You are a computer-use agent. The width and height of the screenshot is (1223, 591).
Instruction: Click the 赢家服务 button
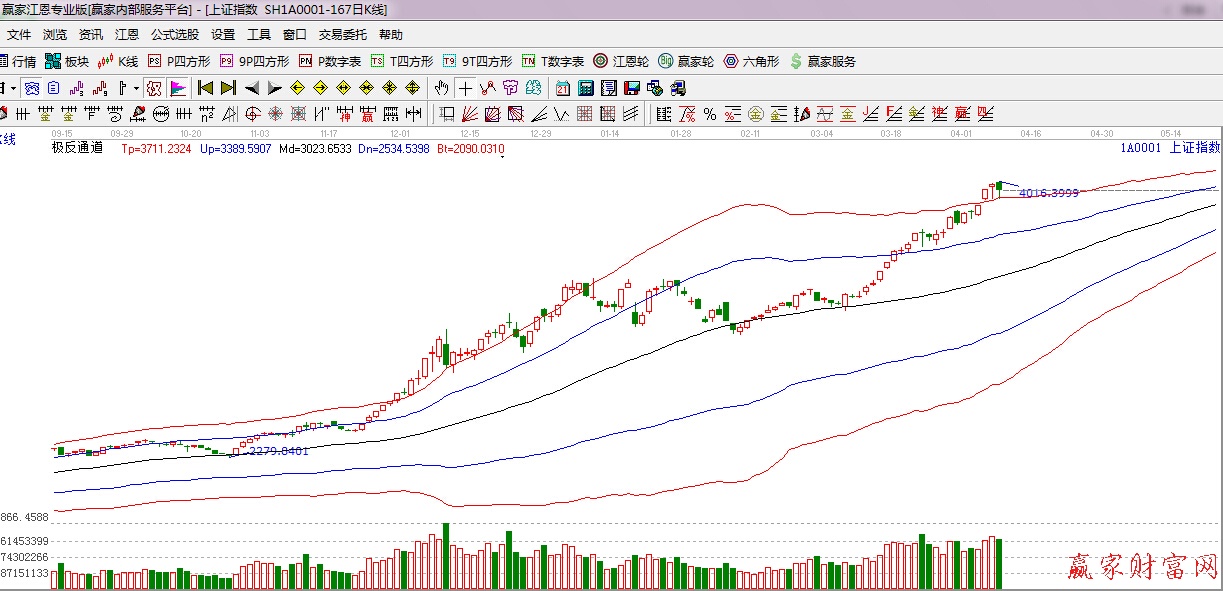pos(822,61)
